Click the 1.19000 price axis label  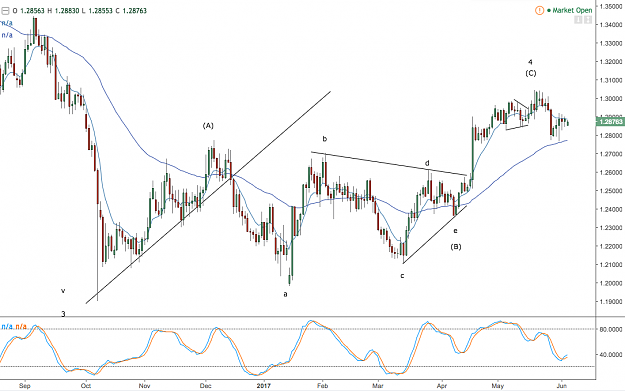pos(611,302)
